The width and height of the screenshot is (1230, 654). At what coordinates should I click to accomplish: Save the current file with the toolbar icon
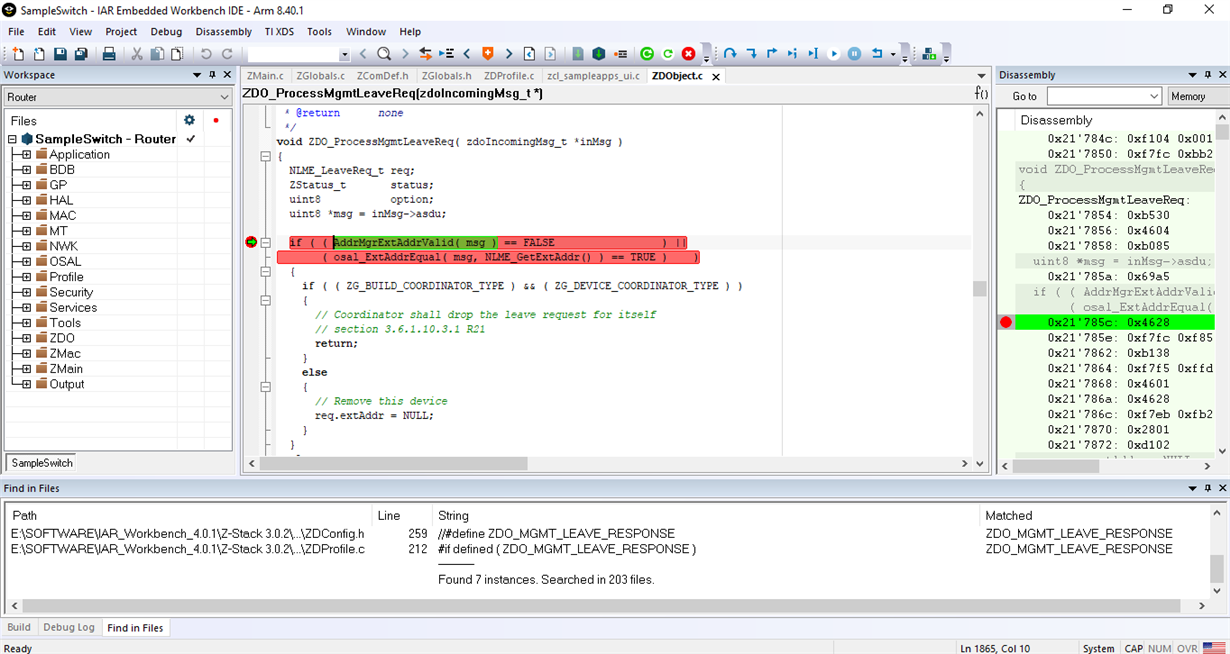click(60, 54)
